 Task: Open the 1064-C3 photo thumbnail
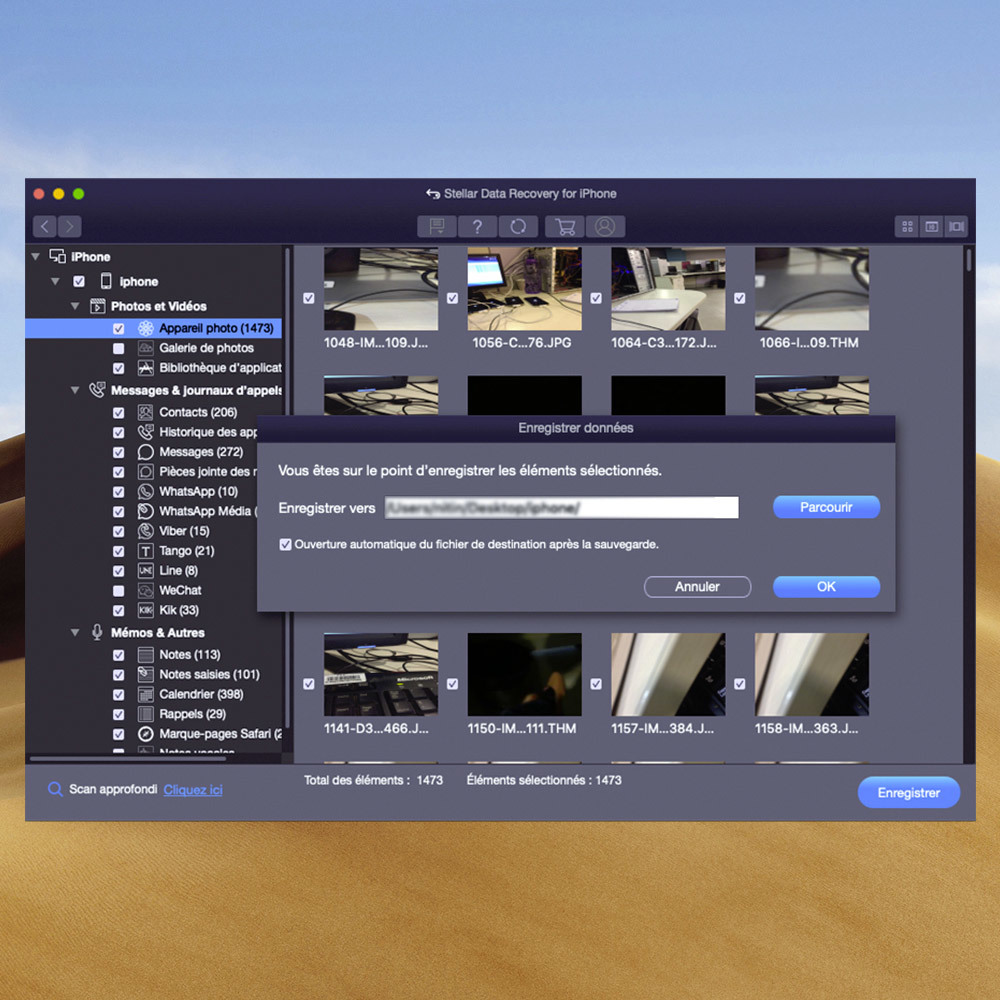point(668,289)
